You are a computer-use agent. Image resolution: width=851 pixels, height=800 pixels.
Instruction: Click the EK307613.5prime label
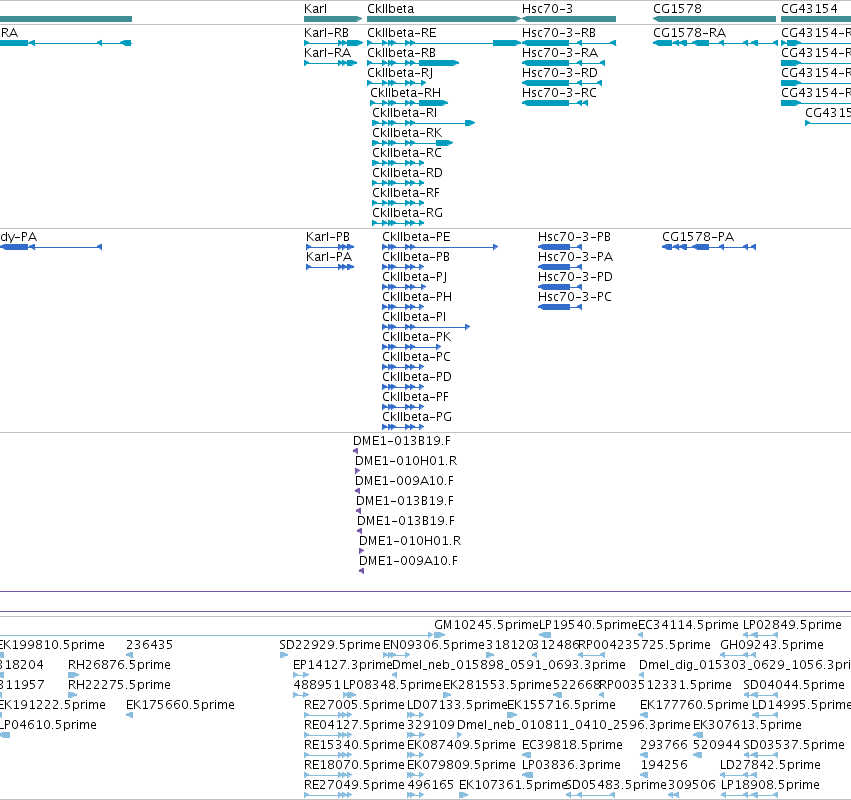[747, 725]
